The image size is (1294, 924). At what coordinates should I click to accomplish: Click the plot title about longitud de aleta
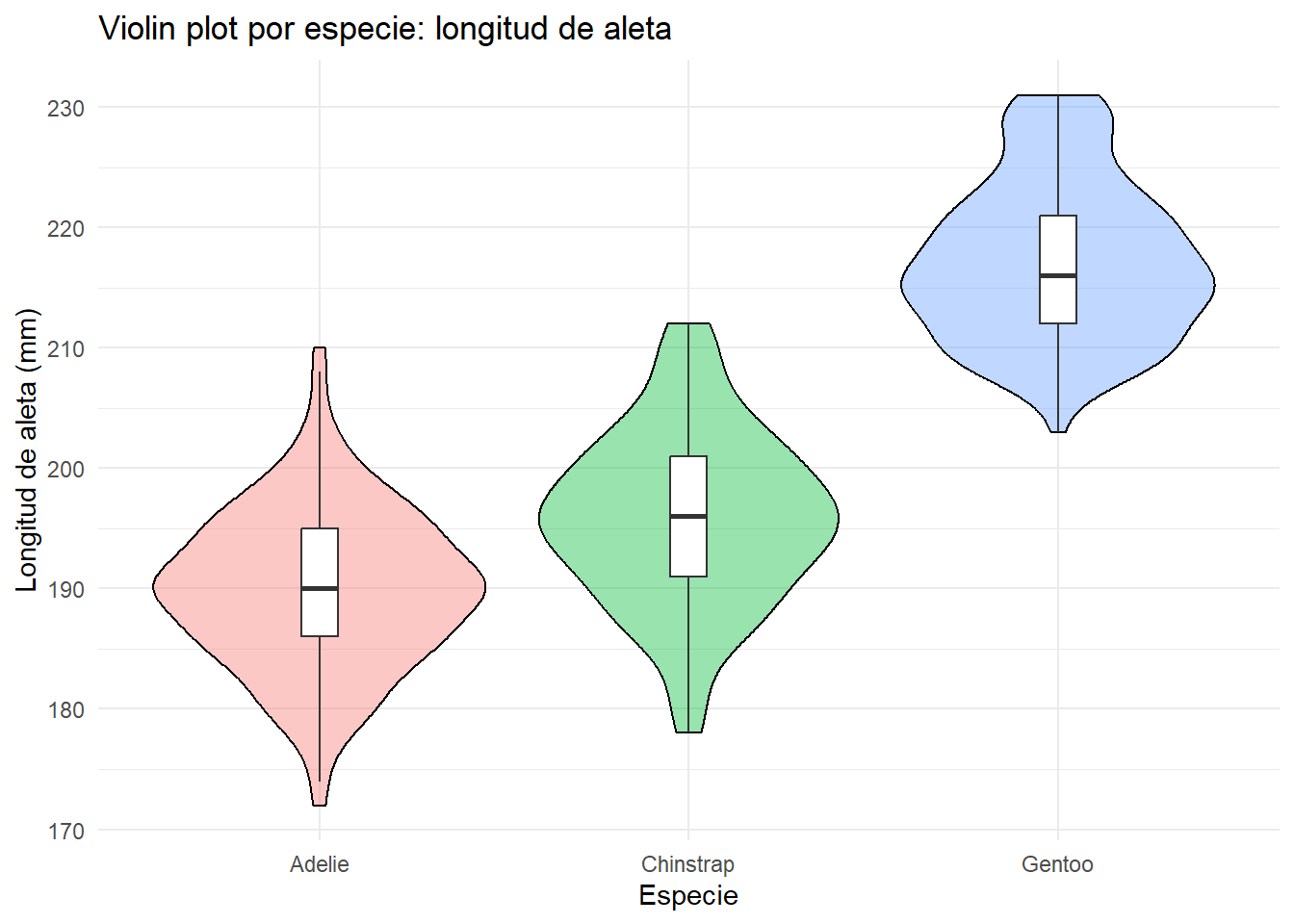point(385,29)
